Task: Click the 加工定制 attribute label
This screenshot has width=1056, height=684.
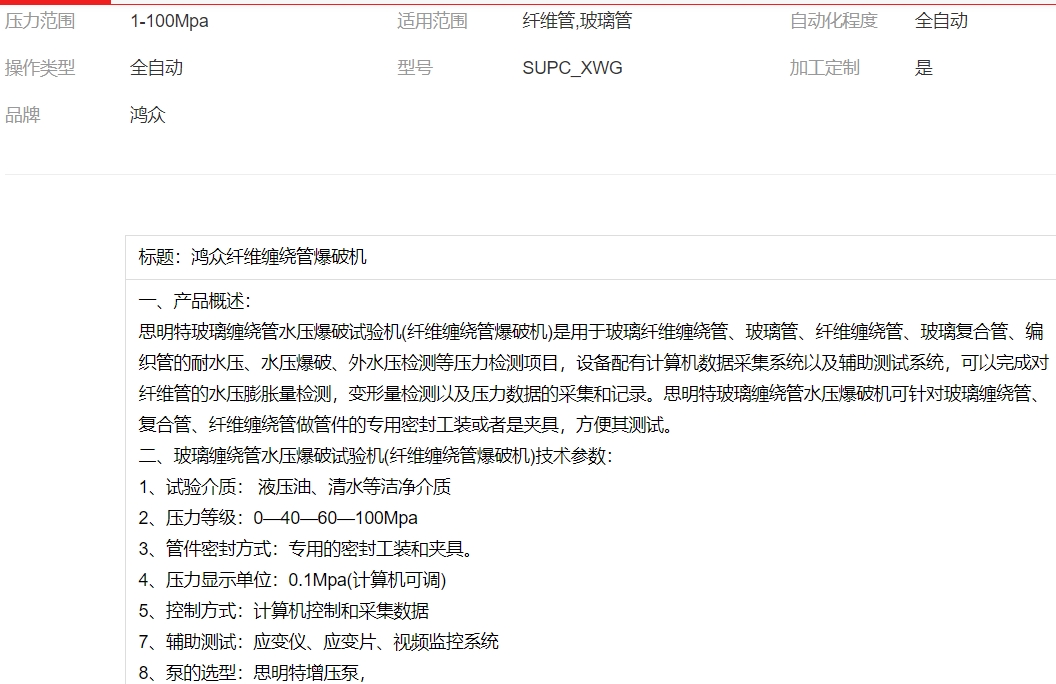Action: tap(824, 68)
